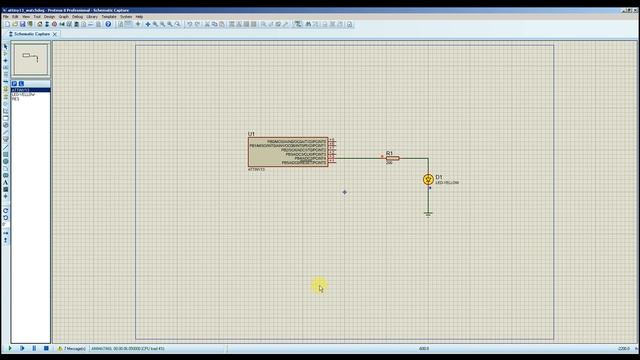
Task: Open the View menu
Action: 26,17
